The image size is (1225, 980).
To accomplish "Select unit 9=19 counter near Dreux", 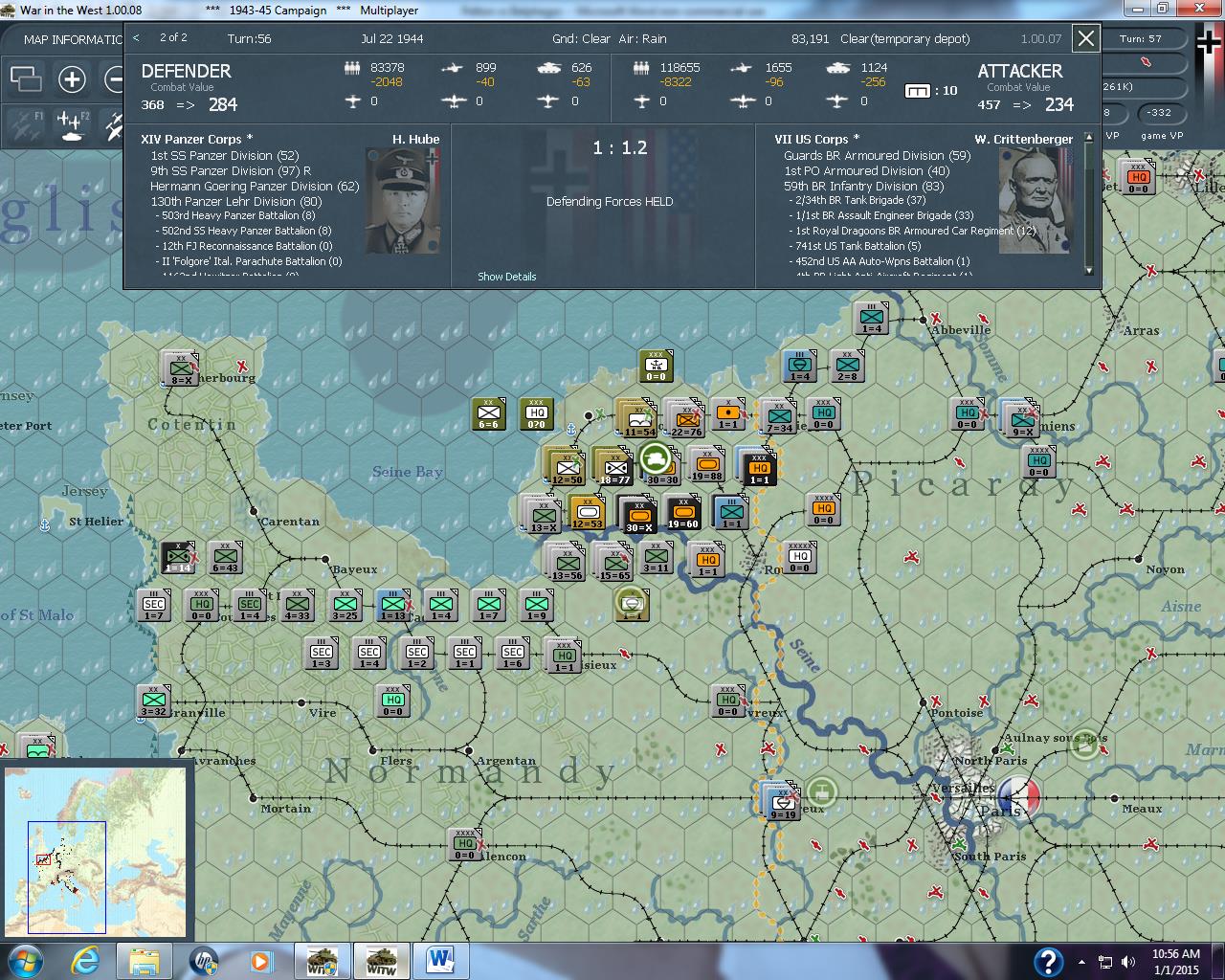I will tap(783, 802).
